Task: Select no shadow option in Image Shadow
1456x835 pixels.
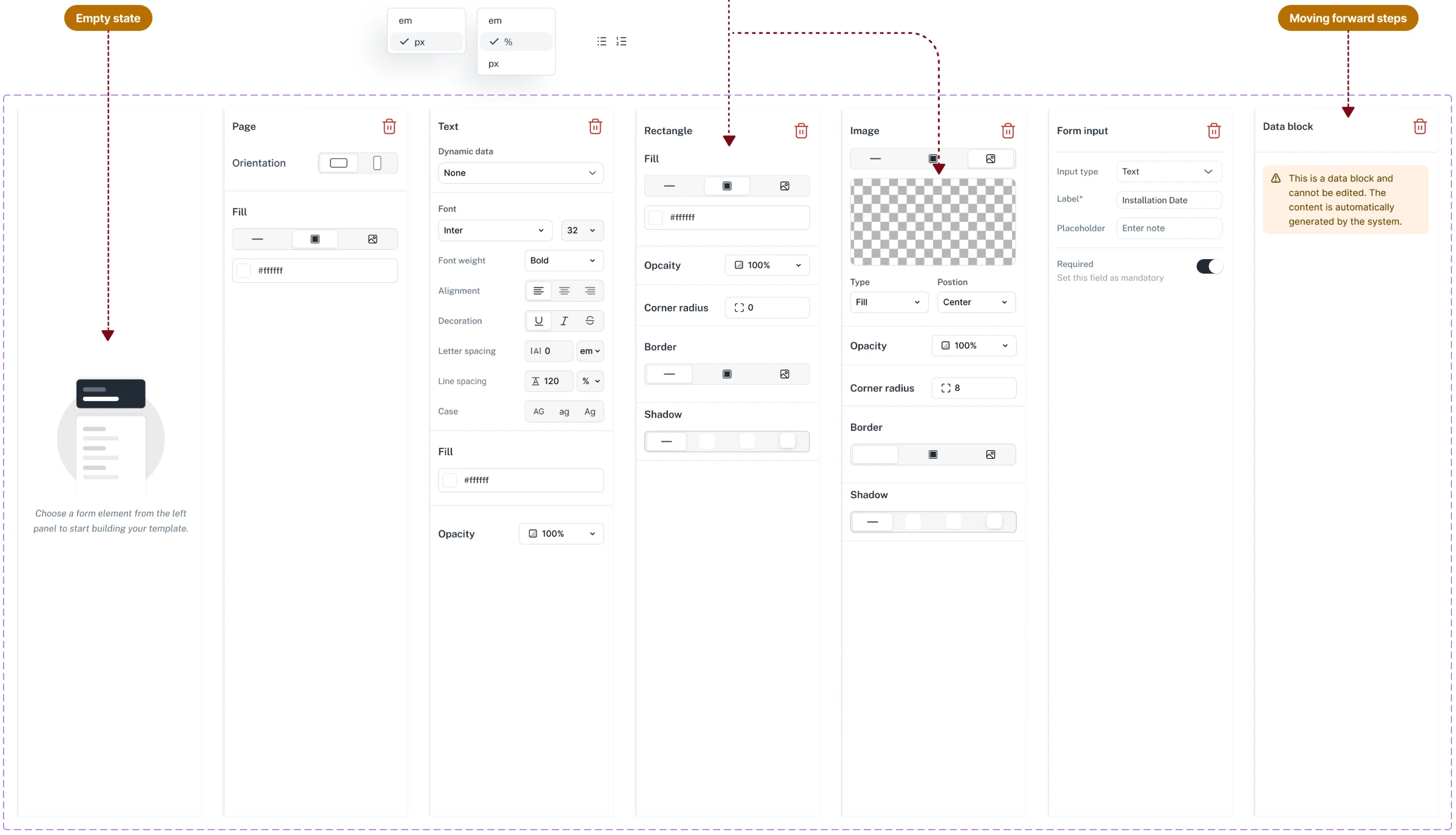Action: tap(872, 522)
